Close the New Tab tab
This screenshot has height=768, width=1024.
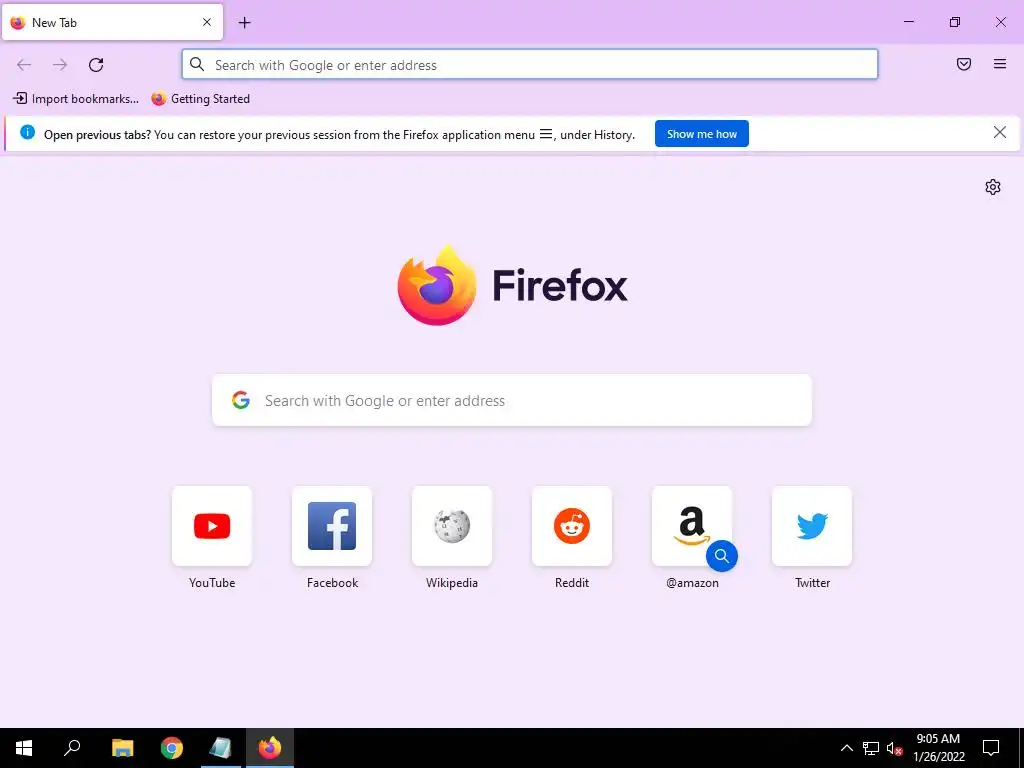(x=207, y=22)
